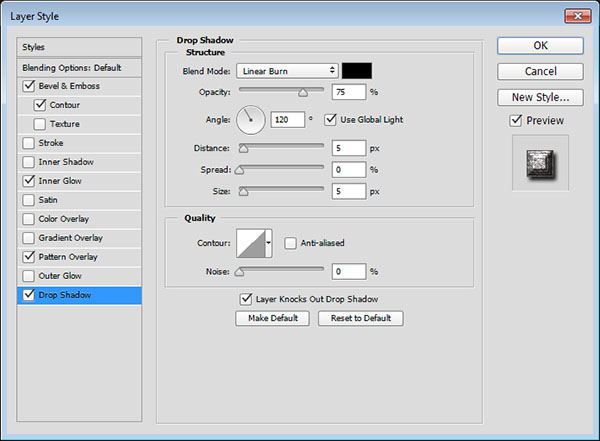Click the New Style... button
Image resolution: width=600 pixels, height=441 pixels.
point(540,97)
